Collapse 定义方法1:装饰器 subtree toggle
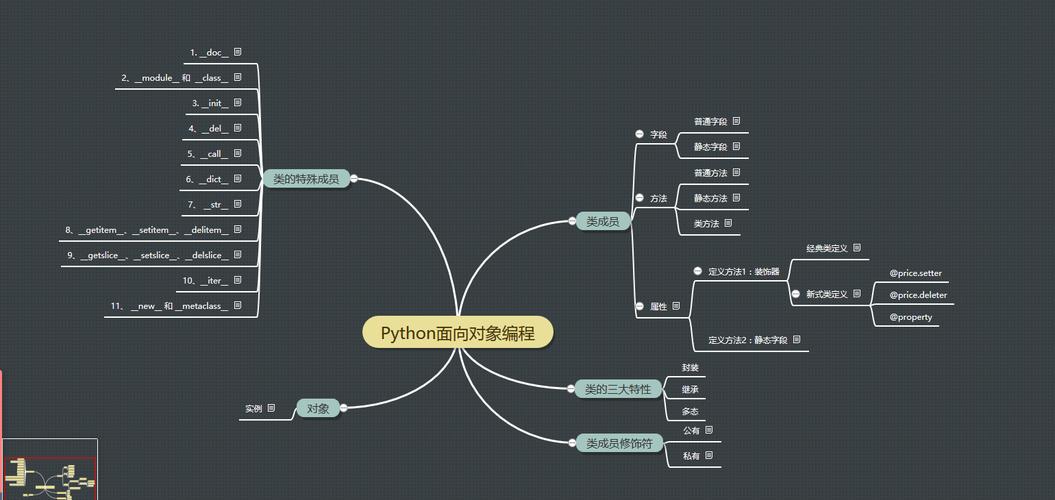This screenshot has height=500, width=1055. tap(698, 270)
